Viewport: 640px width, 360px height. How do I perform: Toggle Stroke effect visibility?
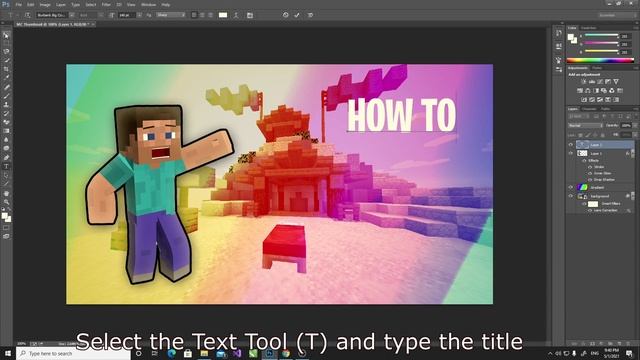[x=590, y=167]
